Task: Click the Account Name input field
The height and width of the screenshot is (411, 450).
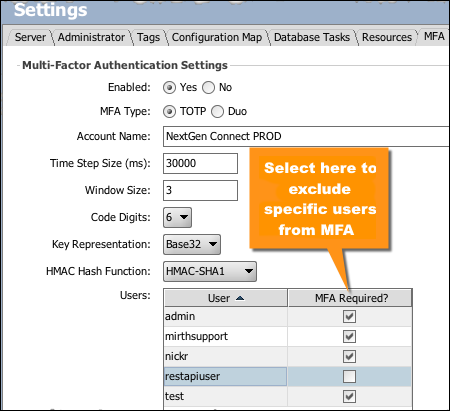Action: click(306, 136)
